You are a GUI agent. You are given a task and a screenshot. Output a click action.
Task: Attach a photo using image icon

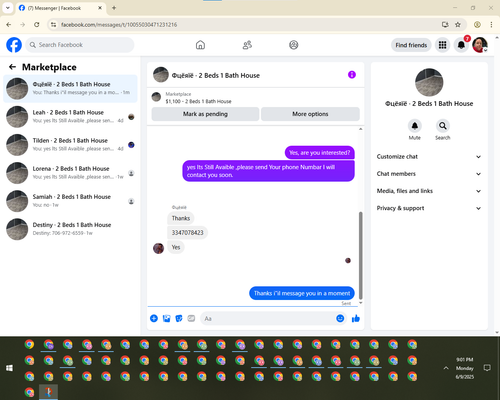click(x=166, y=318)
